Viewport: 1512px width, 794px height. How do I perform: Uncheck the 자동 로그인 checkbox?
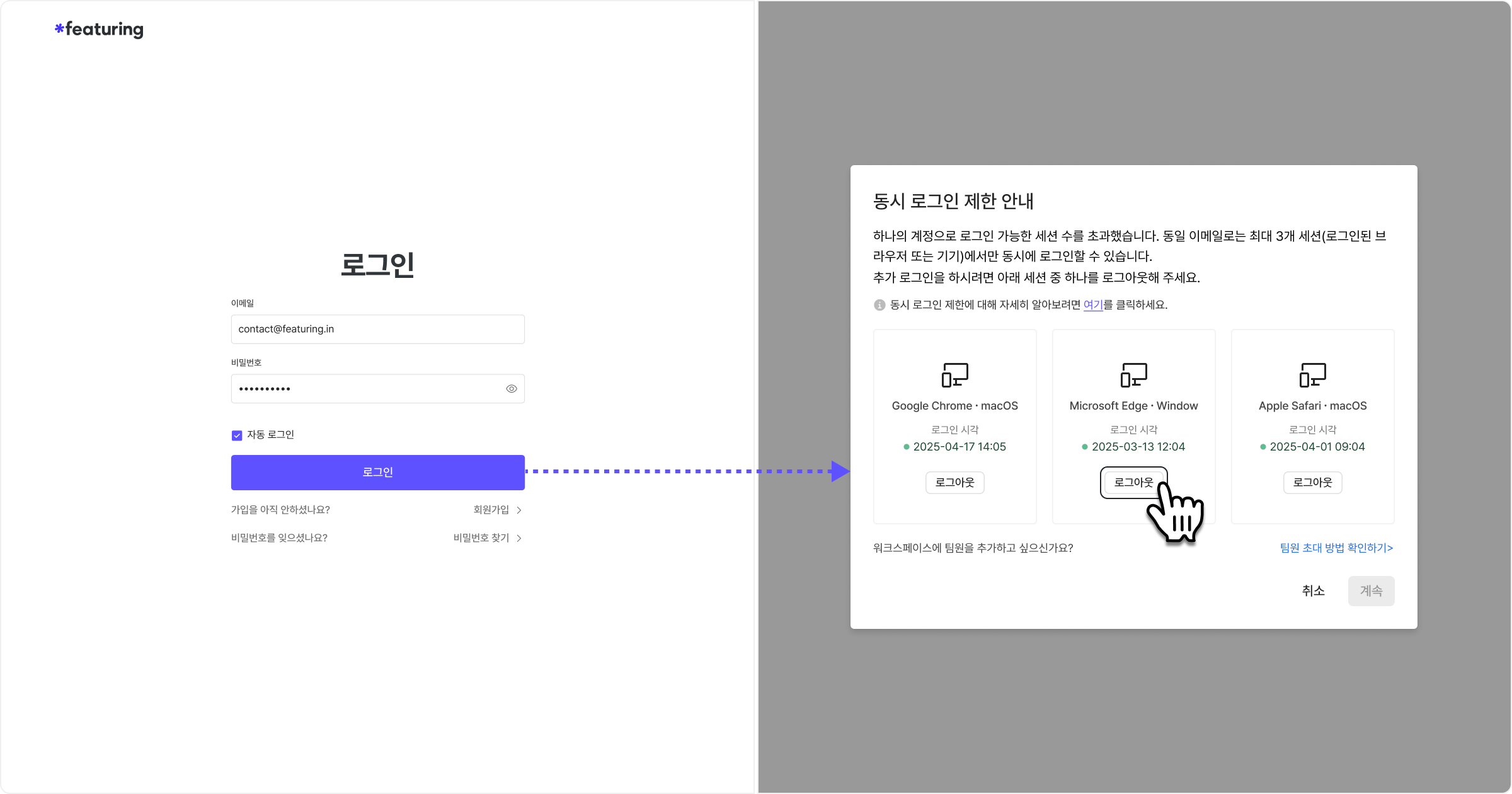[x=237, y=435]
